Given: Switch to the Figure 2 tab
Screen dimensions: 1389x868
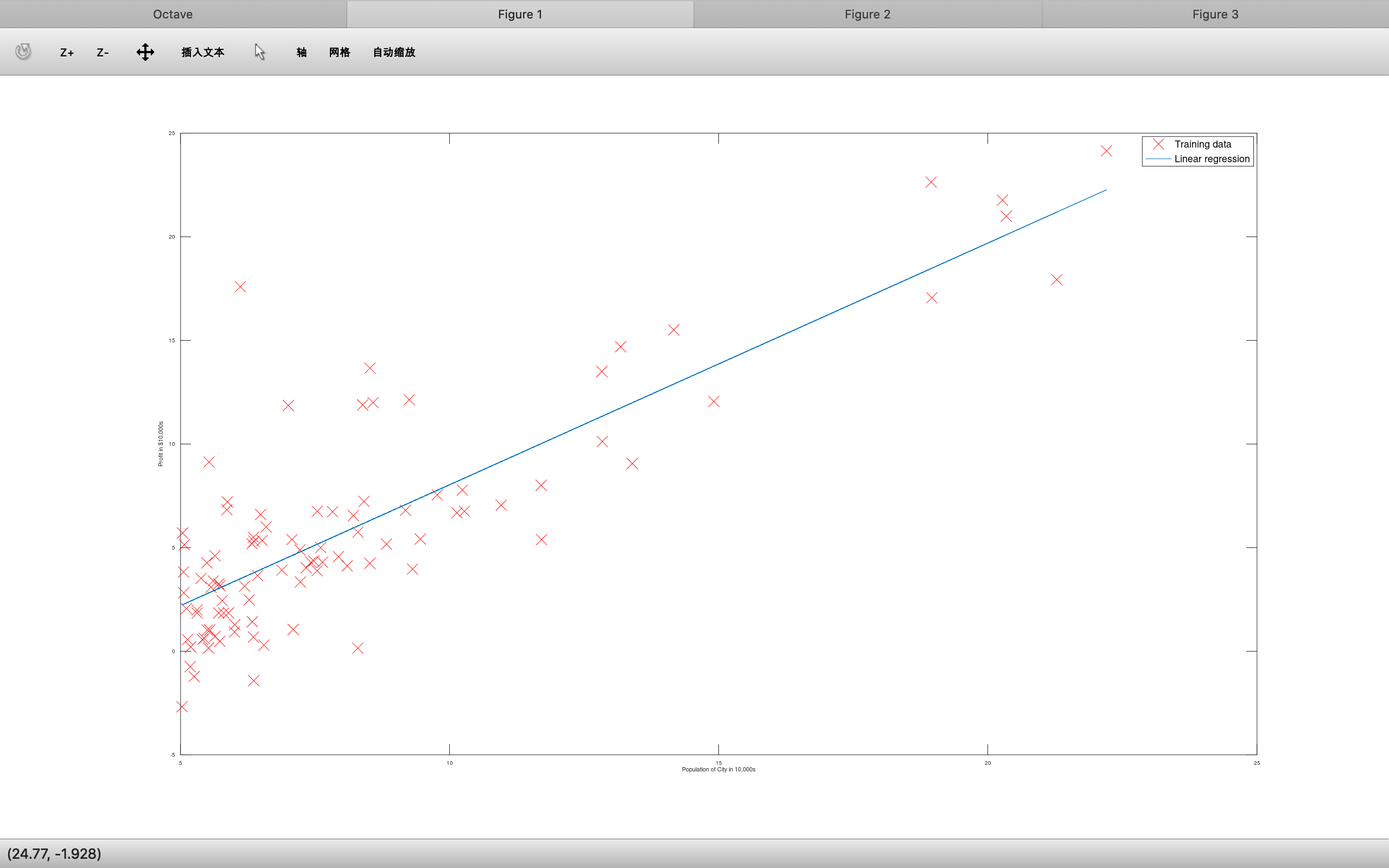Looking at the screenshot, I should tap(867, 14).
